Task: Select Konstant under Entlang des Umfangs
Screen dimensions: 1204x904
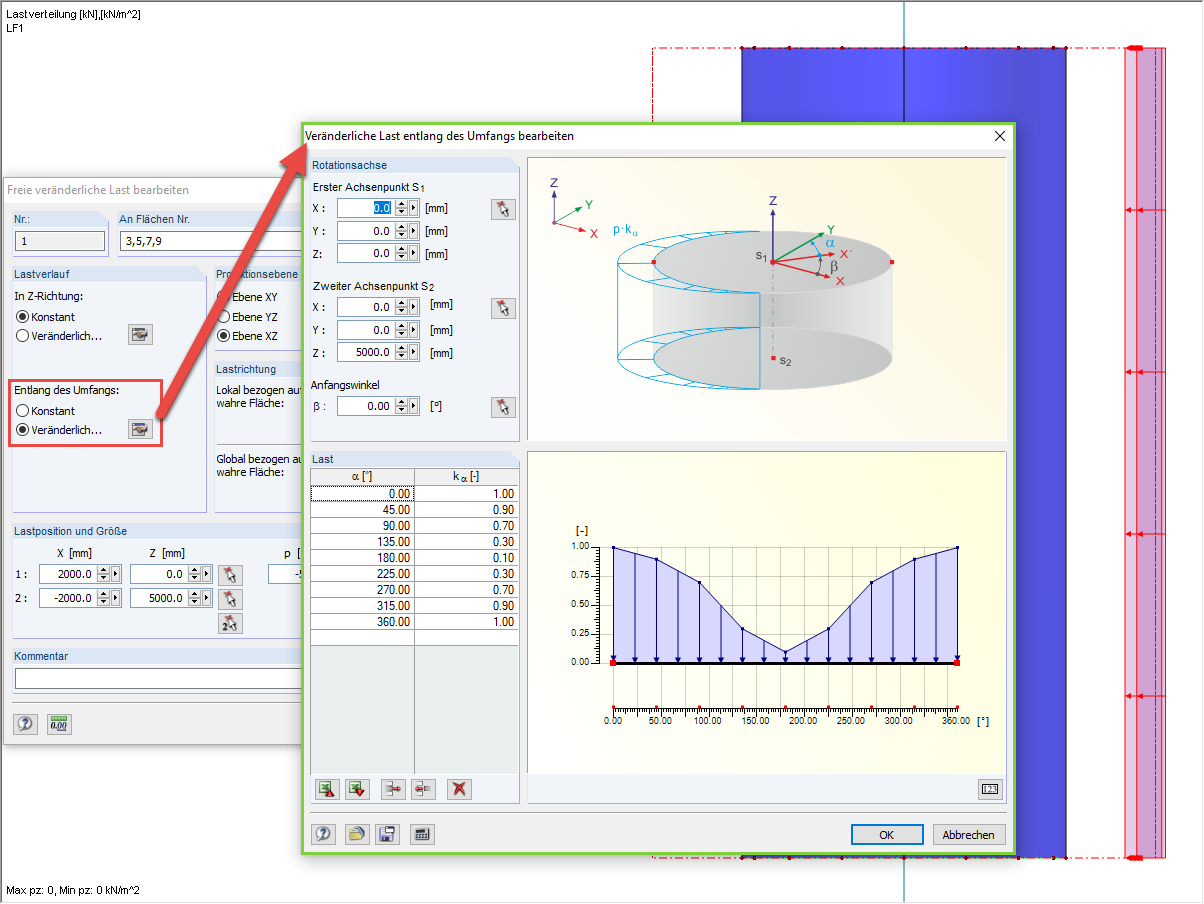Action: pyautogui.click(x=46, y=411)
